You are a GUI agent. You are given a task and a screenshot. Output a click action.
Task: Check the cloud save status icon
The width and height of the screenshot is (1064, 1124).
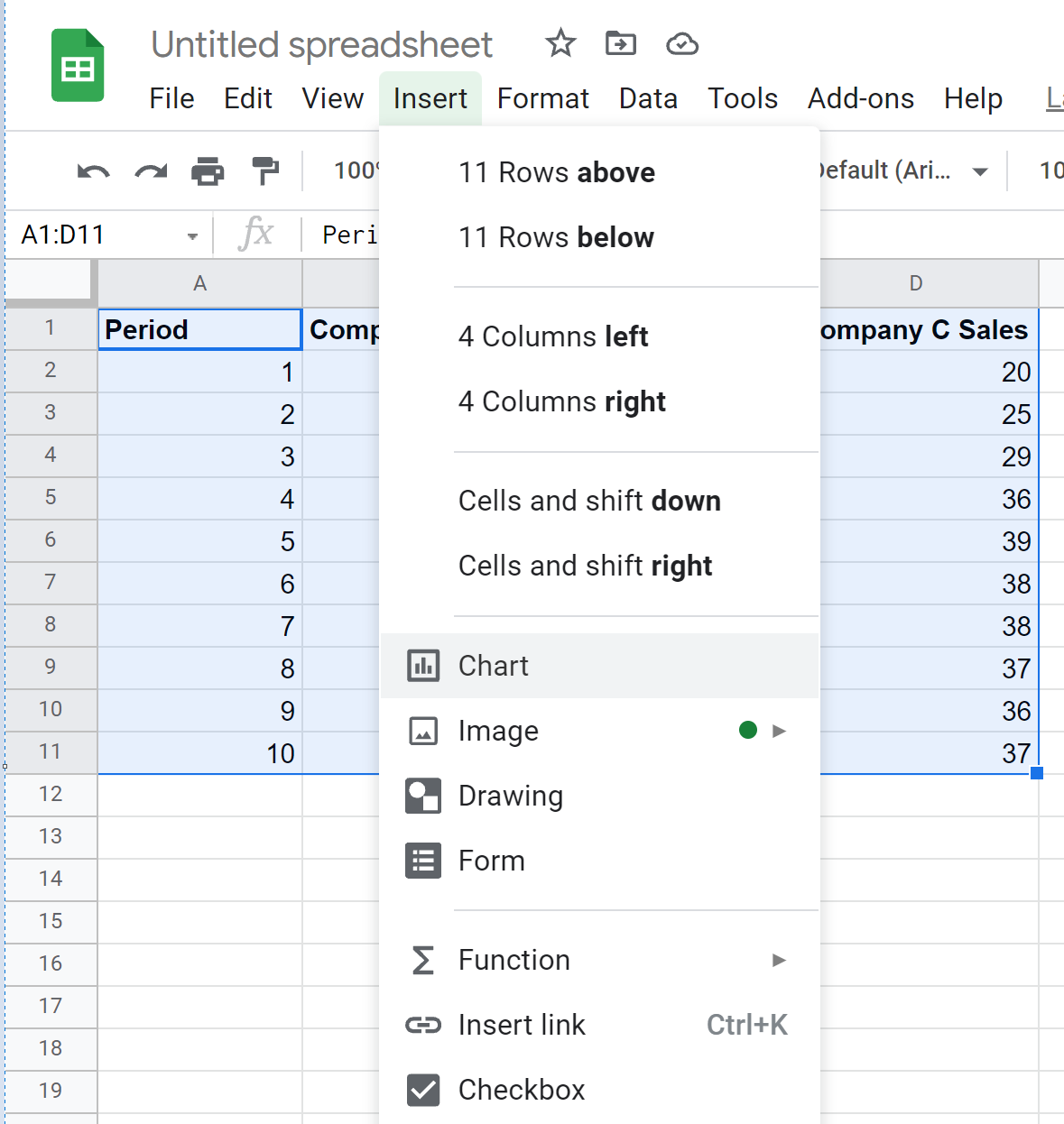(681, 43)
